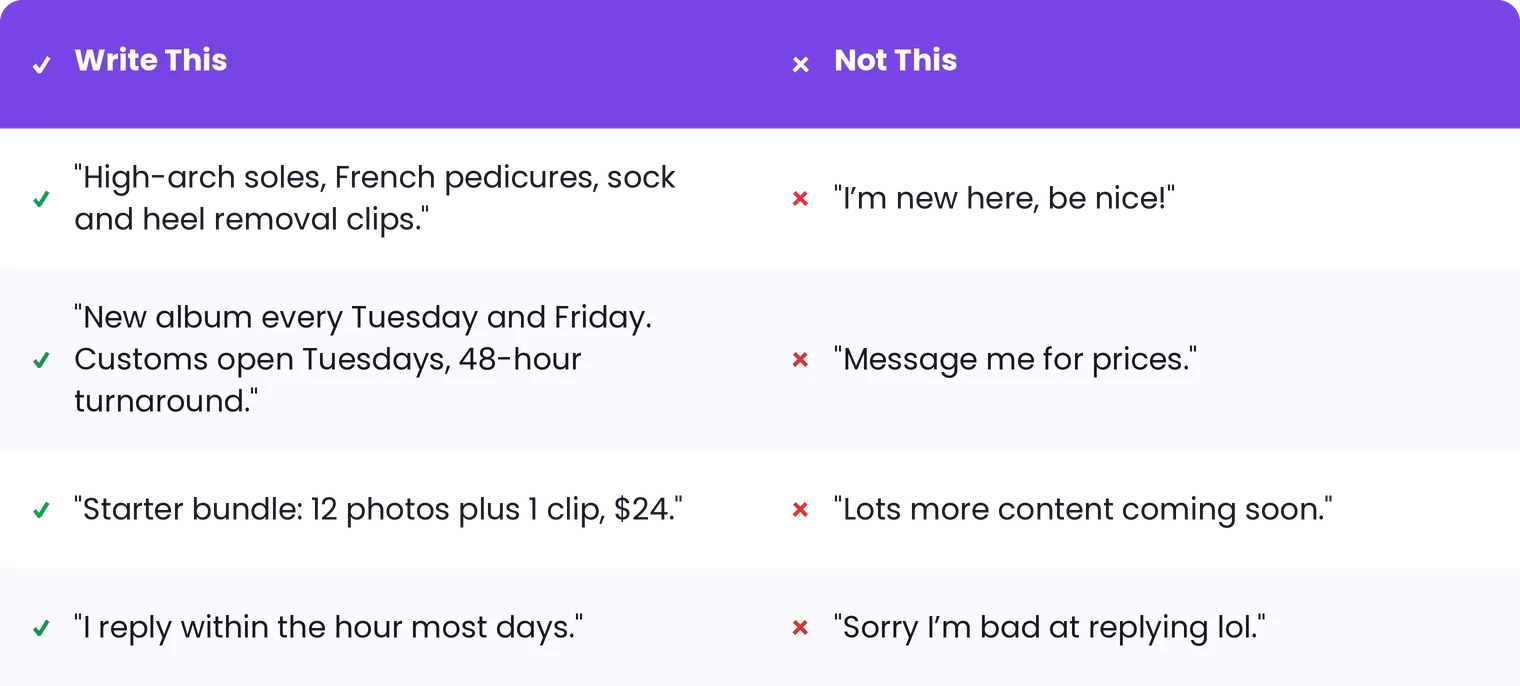Select the Not This column header
Viewport: 1520px width, 686px height.
click(896, 60)
